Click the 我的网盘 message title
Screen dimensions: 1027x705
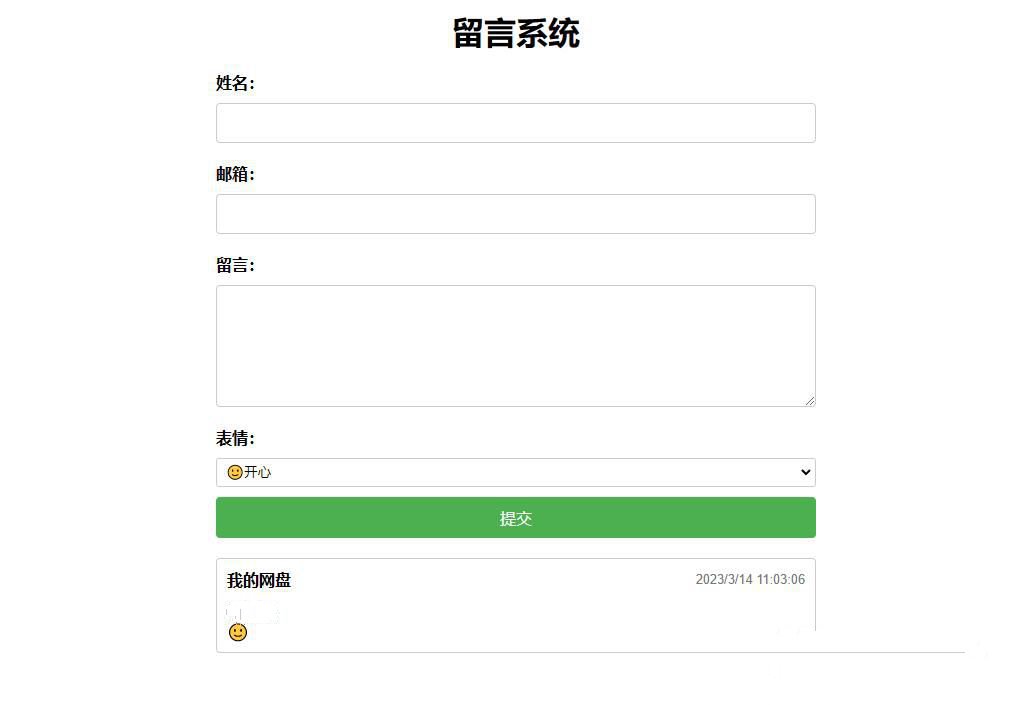coord(258,580)
